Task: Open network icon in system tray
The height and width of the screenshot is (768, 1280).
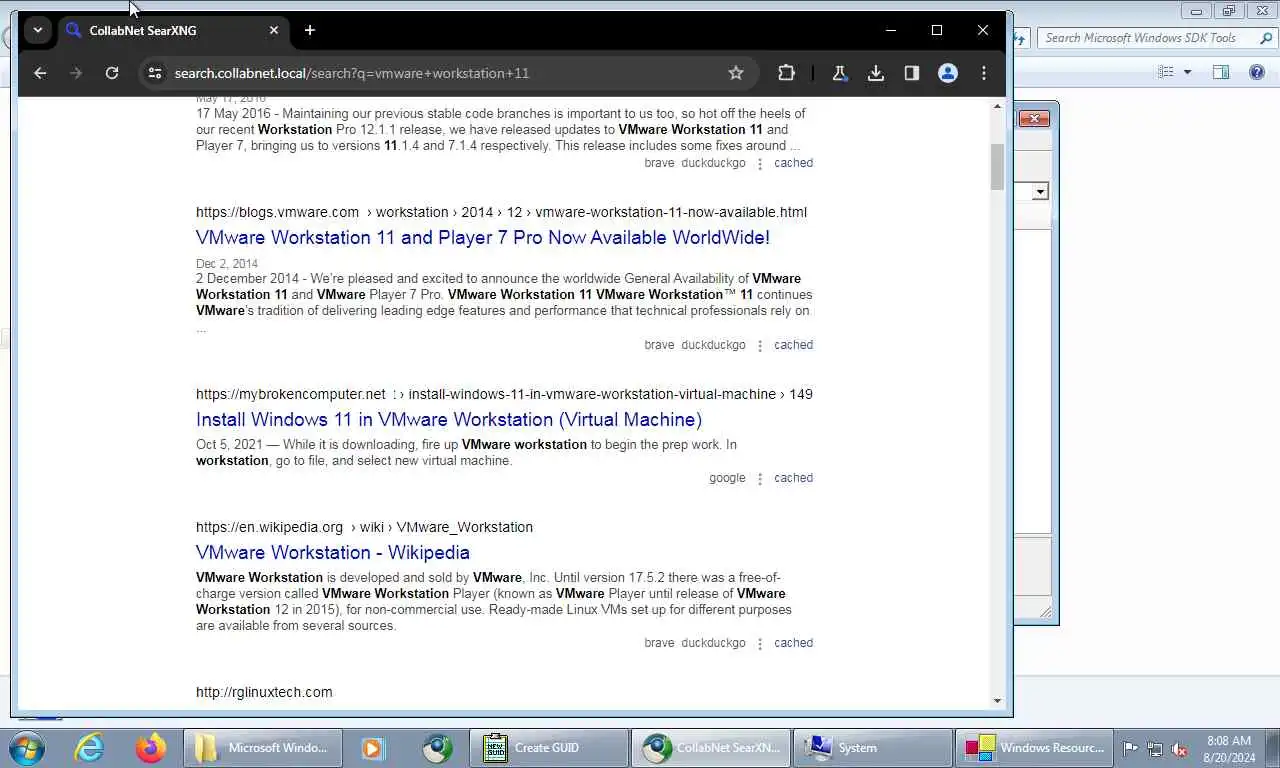Action: 1155,748
